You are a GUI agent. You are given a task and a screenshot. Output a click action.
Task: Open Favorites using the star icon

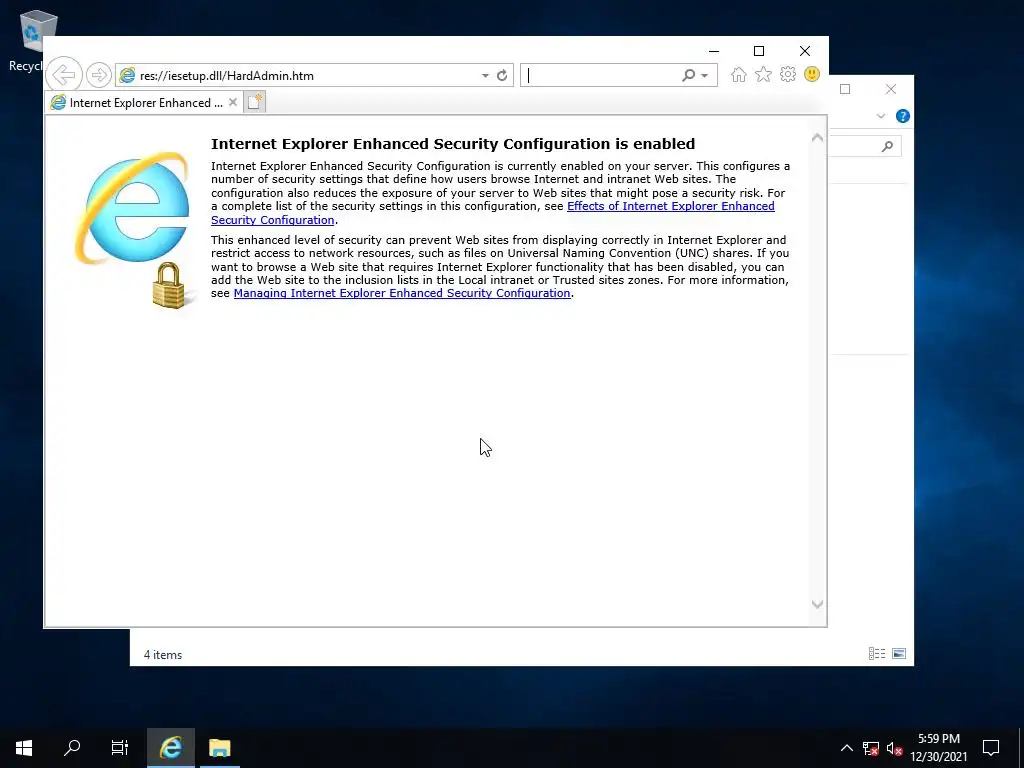point(763,75)
